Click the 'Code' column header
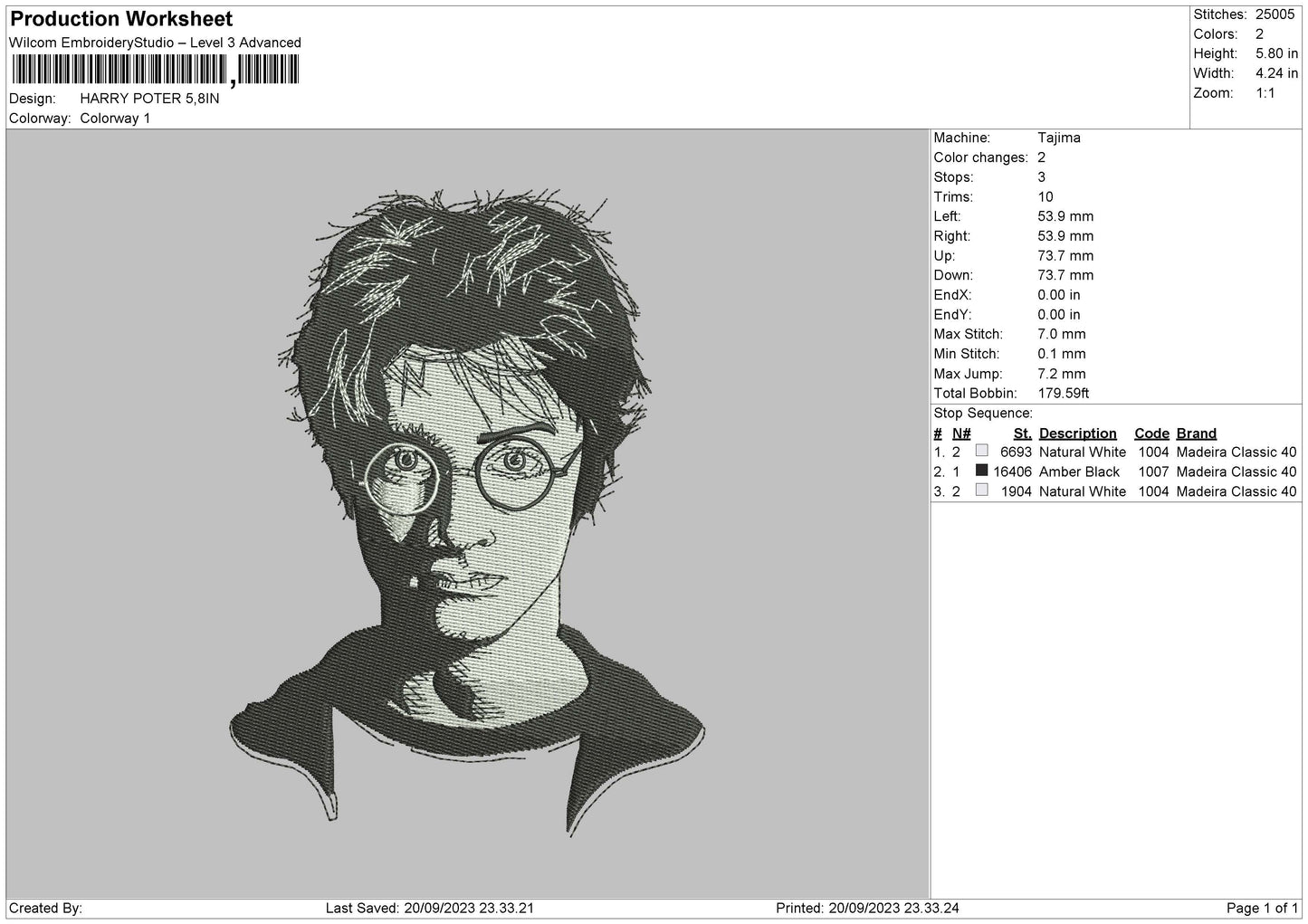 click(x=1152, y=433)
